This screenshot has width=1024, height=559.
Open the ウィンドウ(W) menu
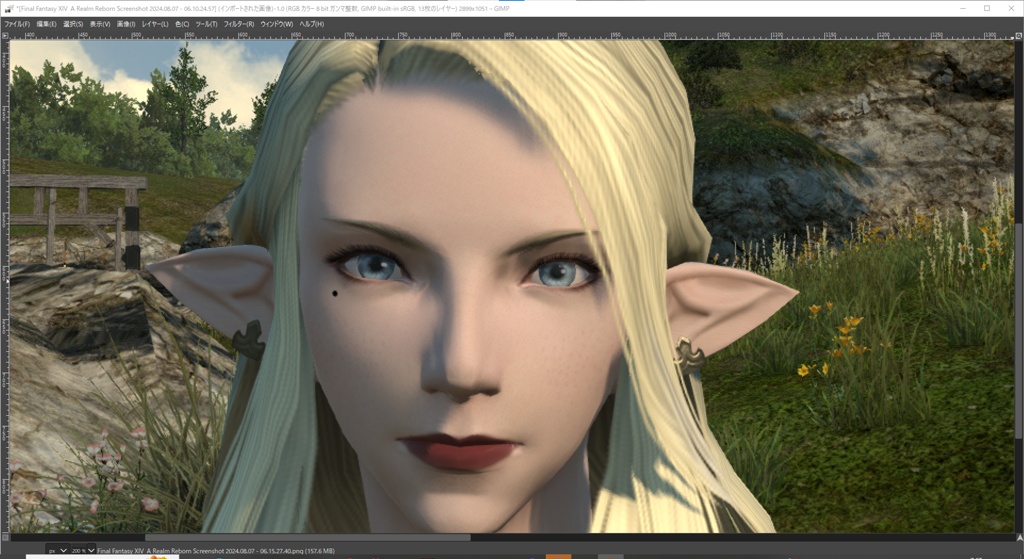276,24
